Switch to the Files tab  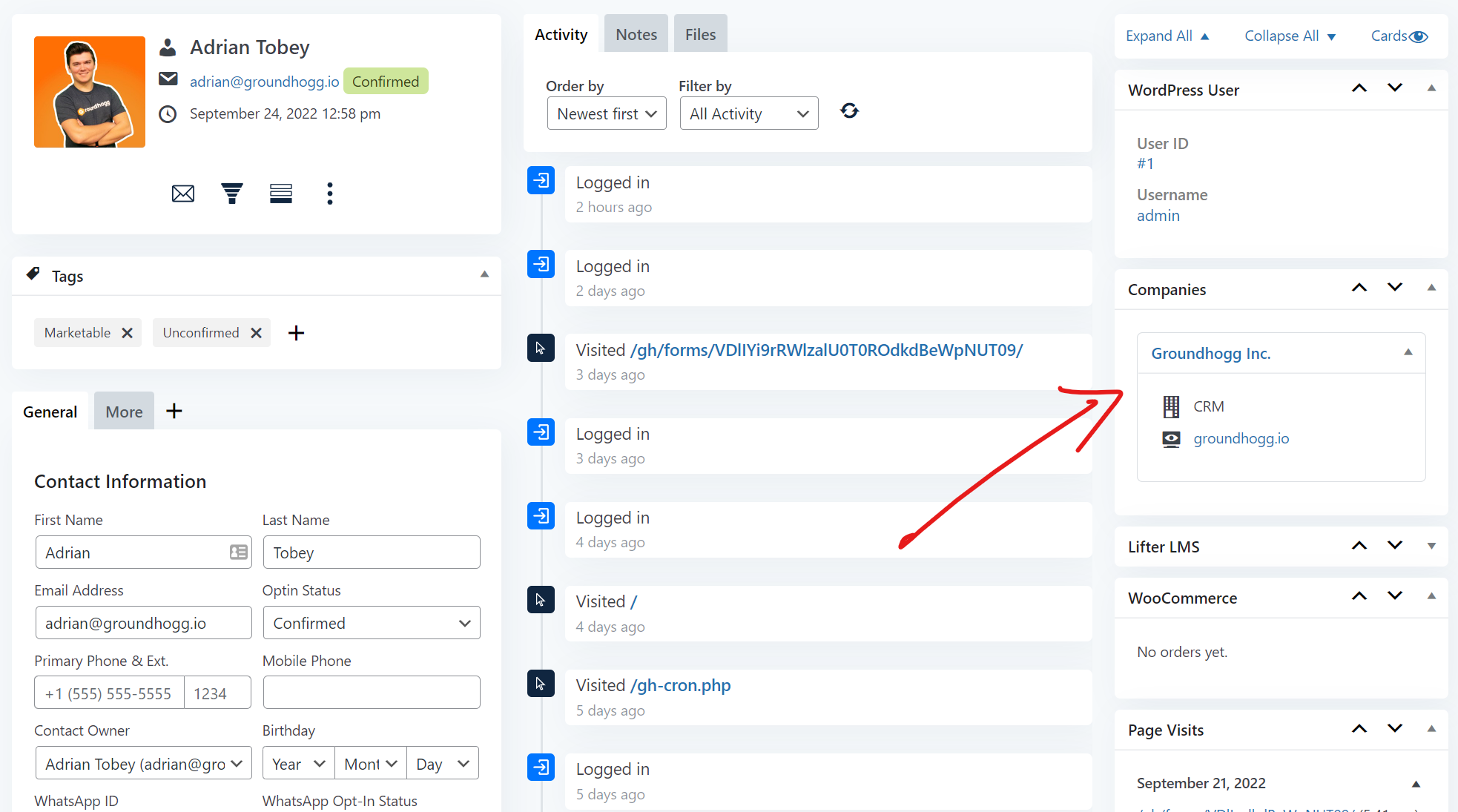[x=699, y=34]
